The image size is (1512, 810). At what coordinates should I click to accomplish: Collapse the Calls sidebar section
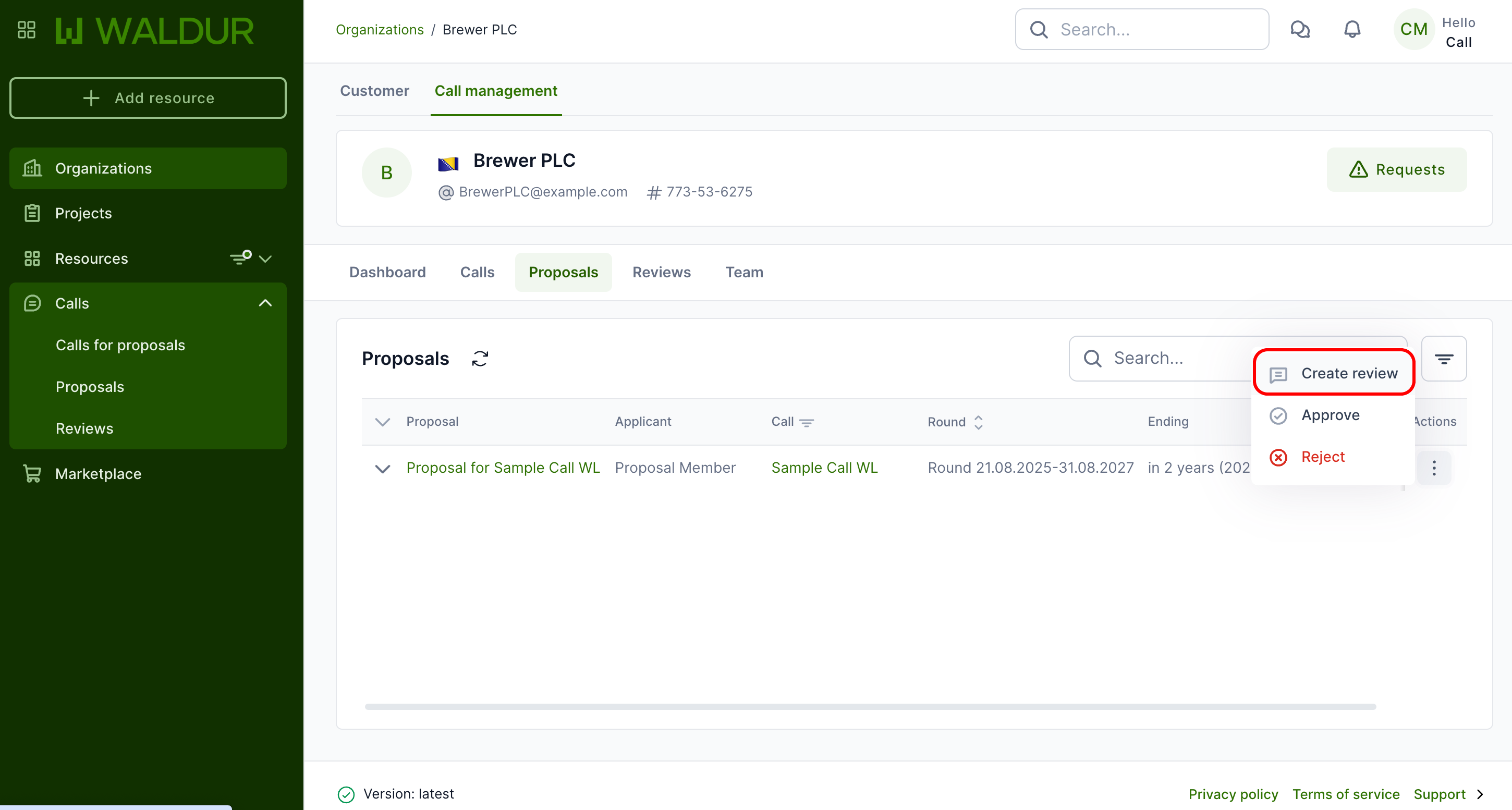point(265,303)
